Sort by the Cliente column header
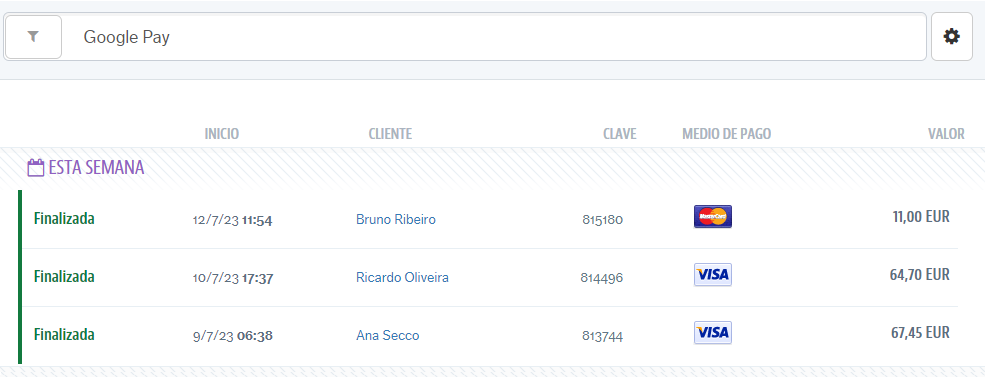The width and height of the screenshot is (985, 377). click(390, 134)
